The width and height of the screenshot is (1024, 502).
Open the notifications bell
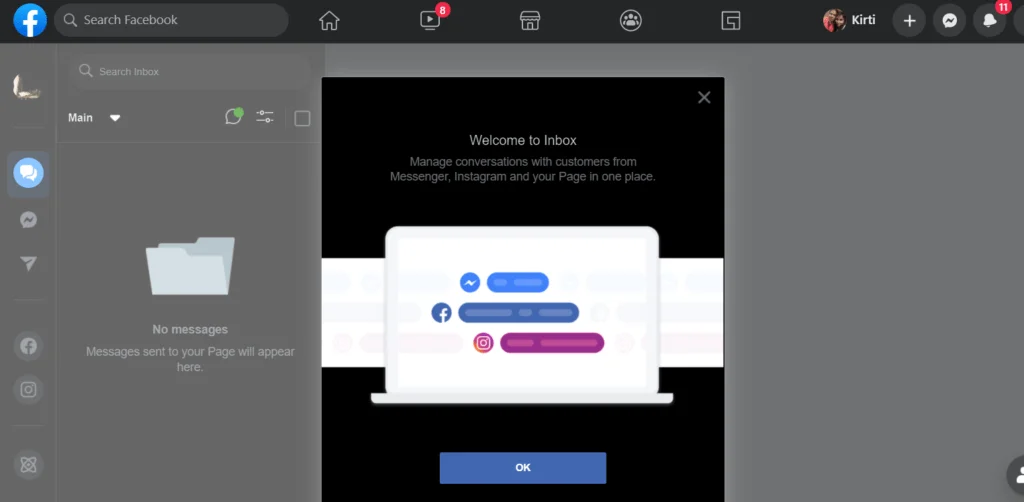click(x=989, y=21)
